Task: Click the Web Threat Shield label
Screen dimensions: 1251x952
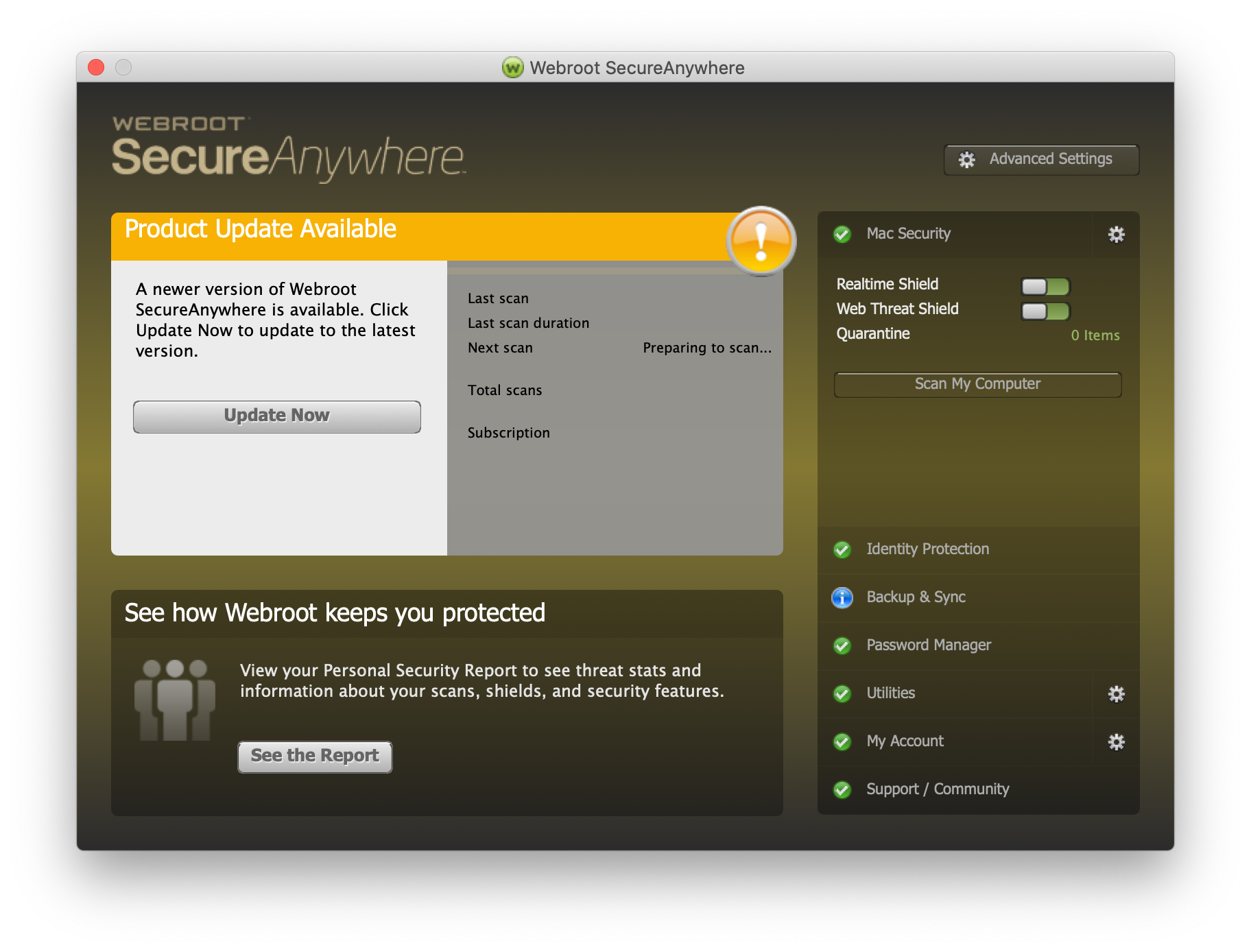Action: click(x=897, y=309)
